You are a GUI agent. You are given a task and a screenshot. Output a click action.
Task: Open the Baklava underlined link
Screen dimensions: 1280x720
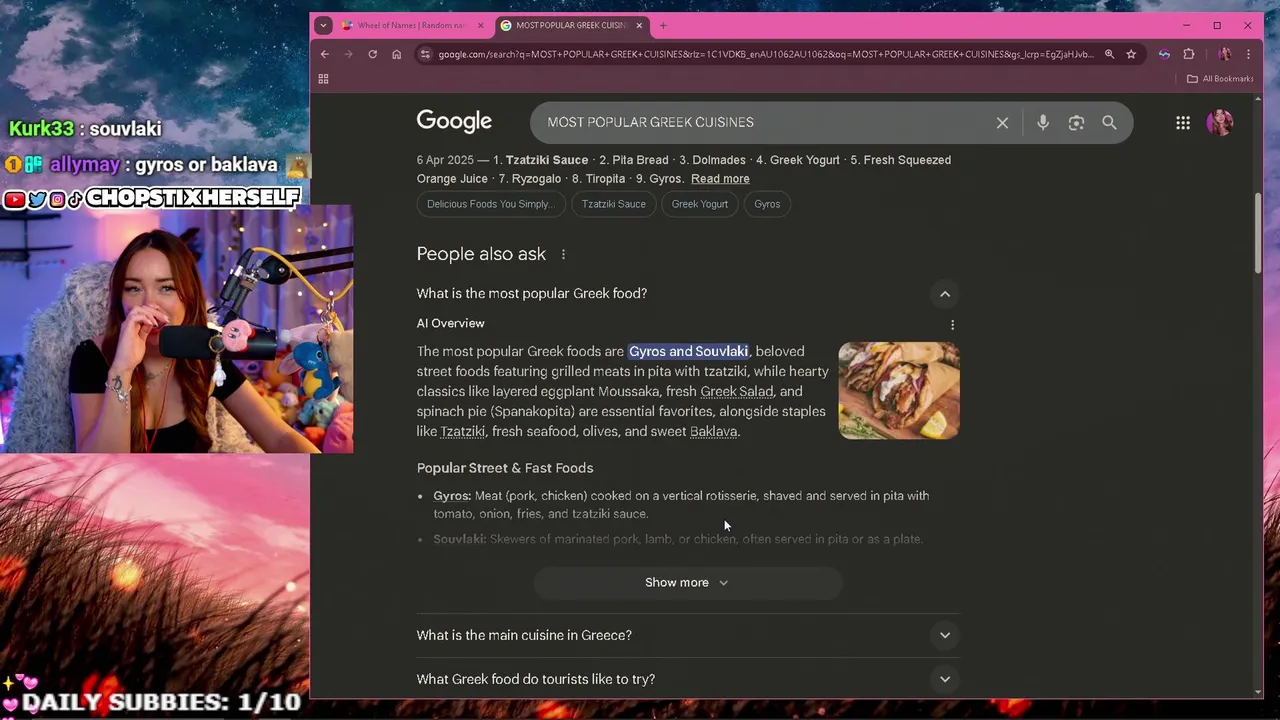click(x=713, y=431)
